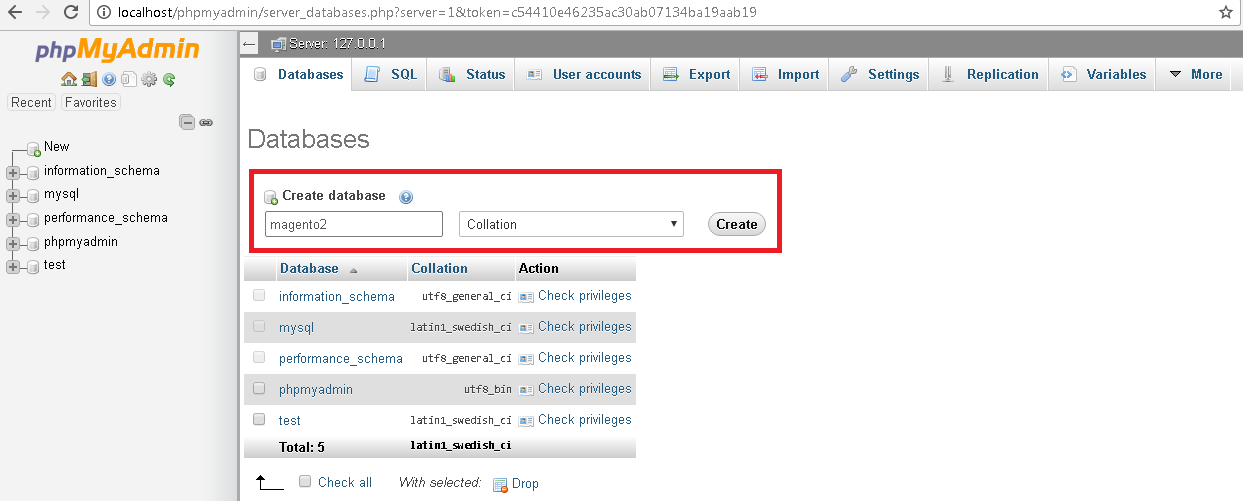The width and height of the screenshot is (1243, 501).
Task: Tick the mysql row checkbox
Action: click(259, 326)
